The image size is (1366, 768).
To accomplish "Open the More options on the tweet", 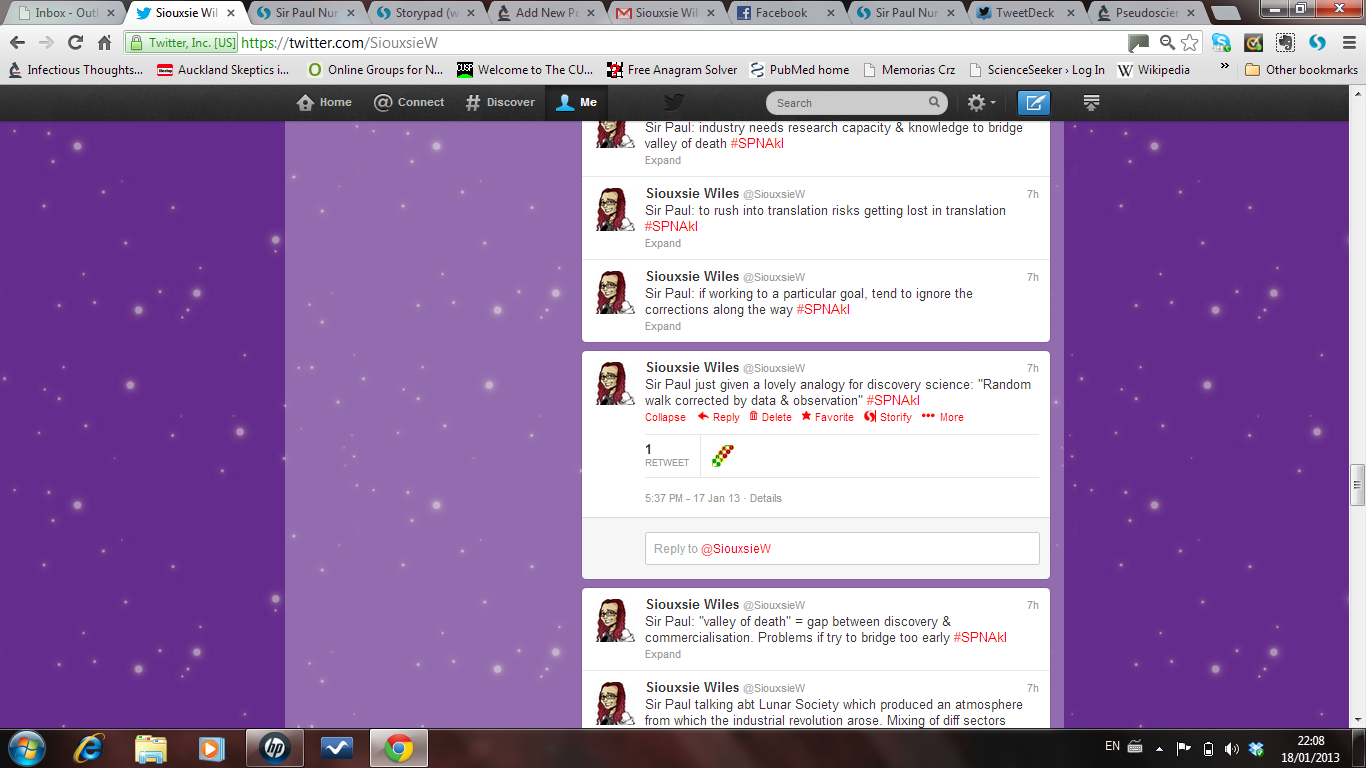I will [943, 417].
